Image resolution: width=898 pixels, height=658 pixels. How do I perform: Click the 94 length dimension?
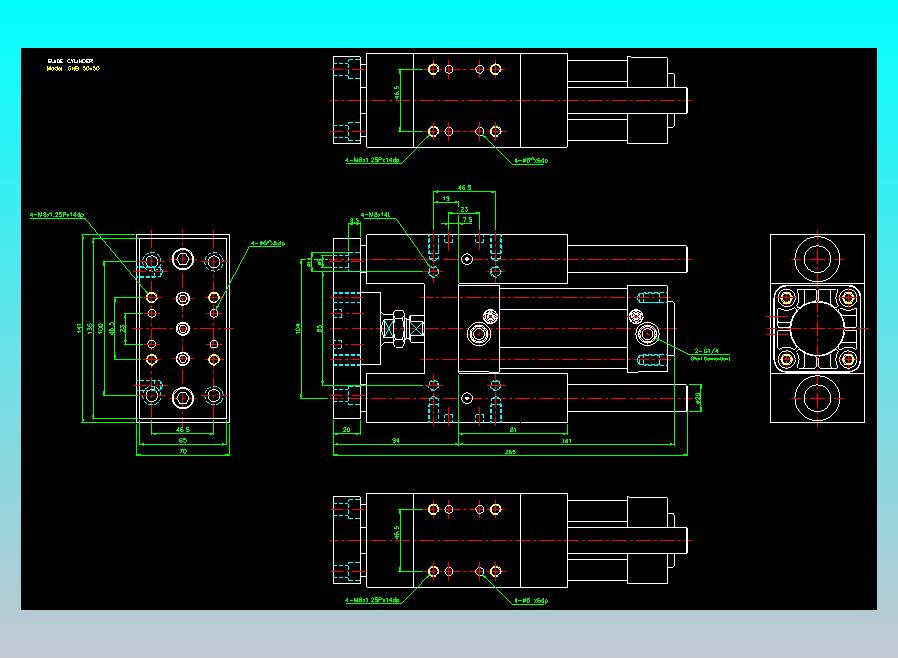[395, 440]
